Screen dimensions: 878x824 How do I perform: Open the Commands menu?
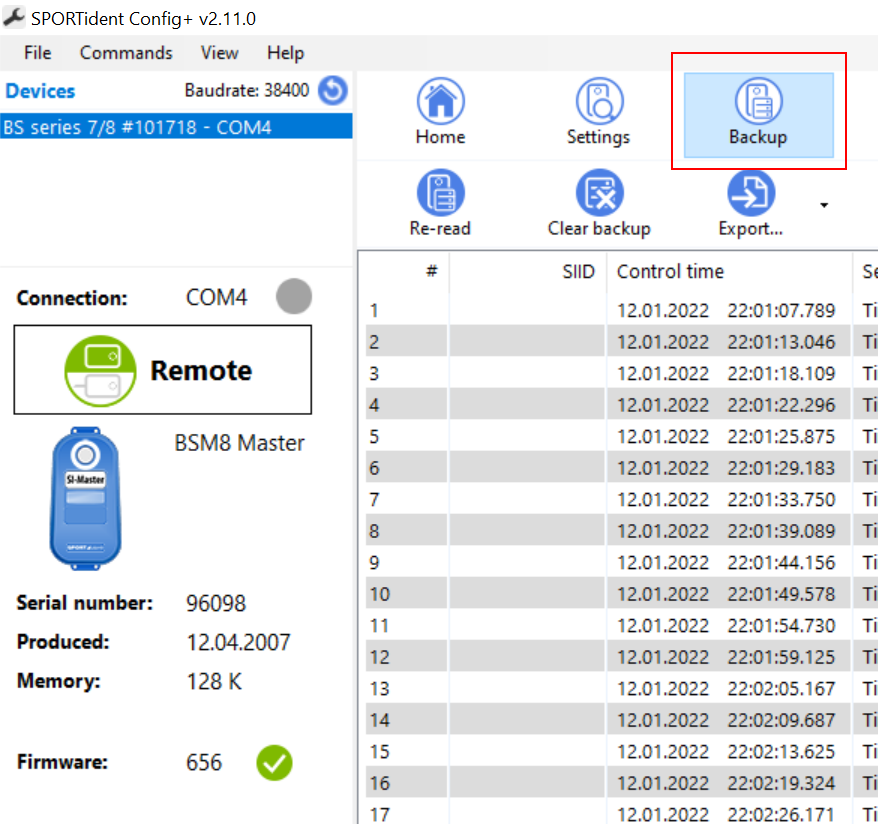pos(126,53)
